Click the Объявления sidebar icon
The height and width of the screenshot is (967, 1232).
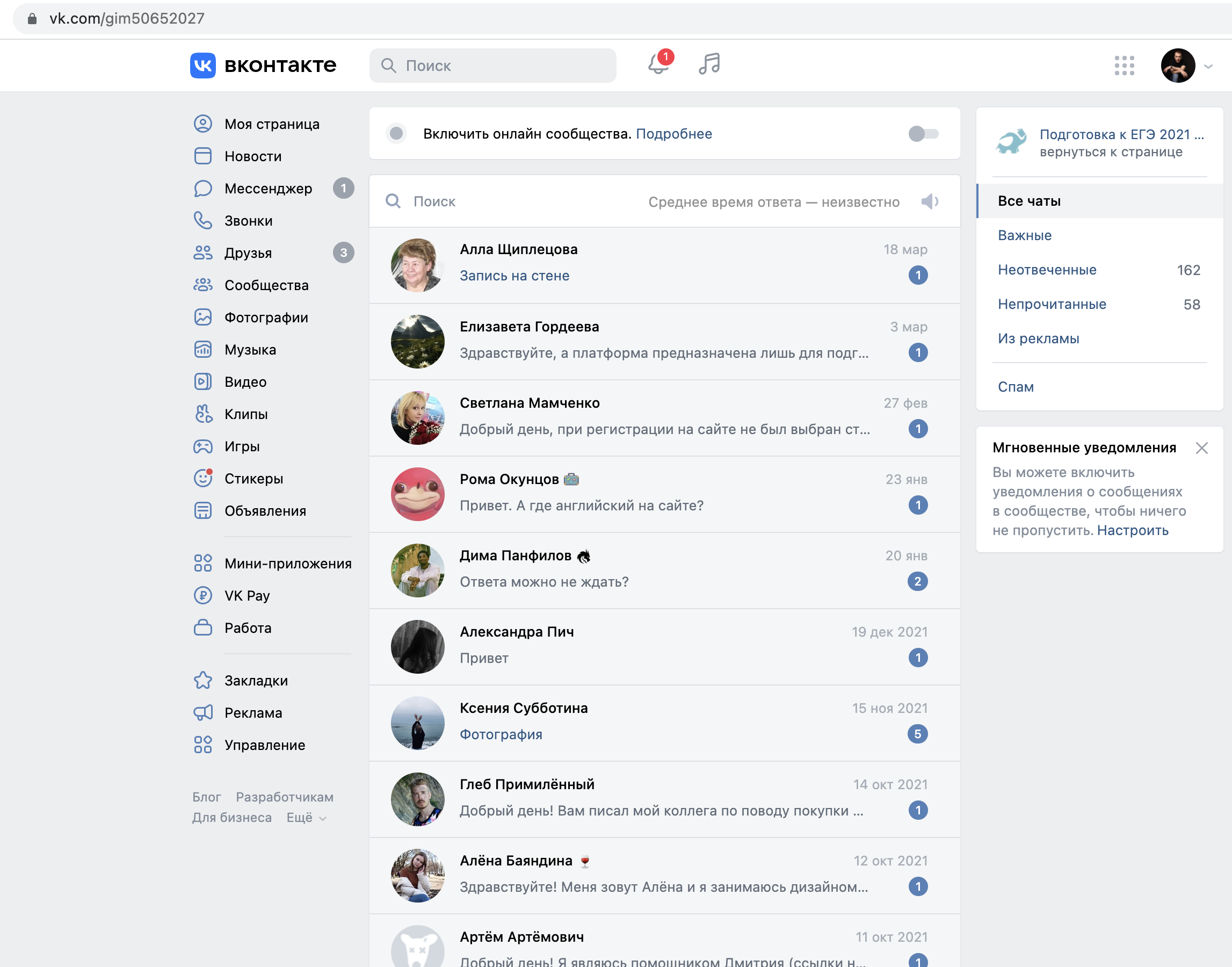pos(202,511)
